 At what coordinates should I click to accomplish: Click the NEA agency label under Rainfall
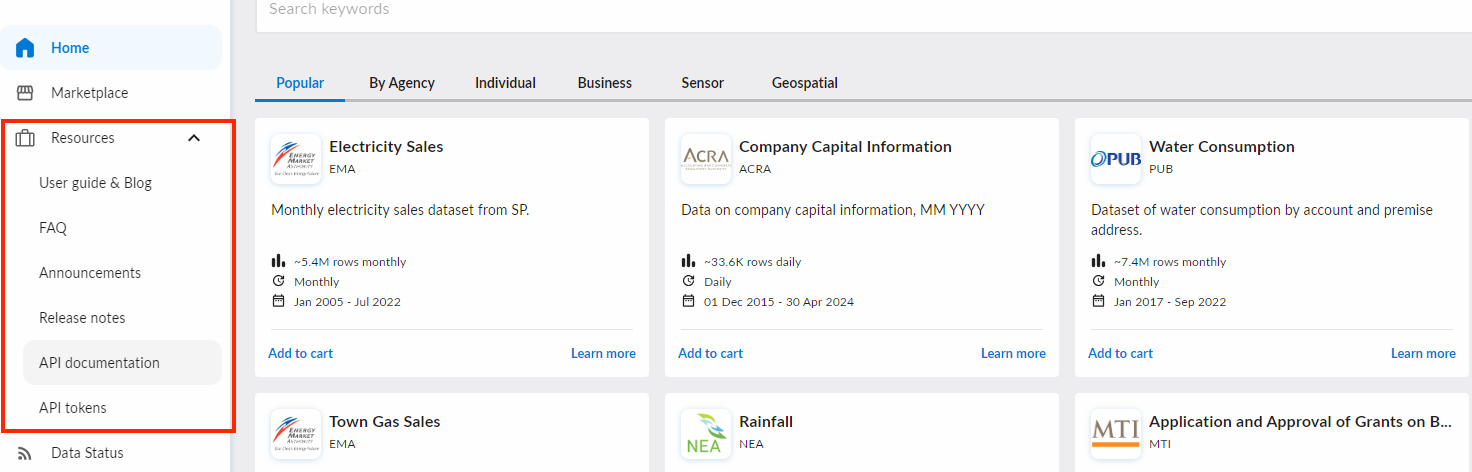pyautogui.click(x=751, y=444)
